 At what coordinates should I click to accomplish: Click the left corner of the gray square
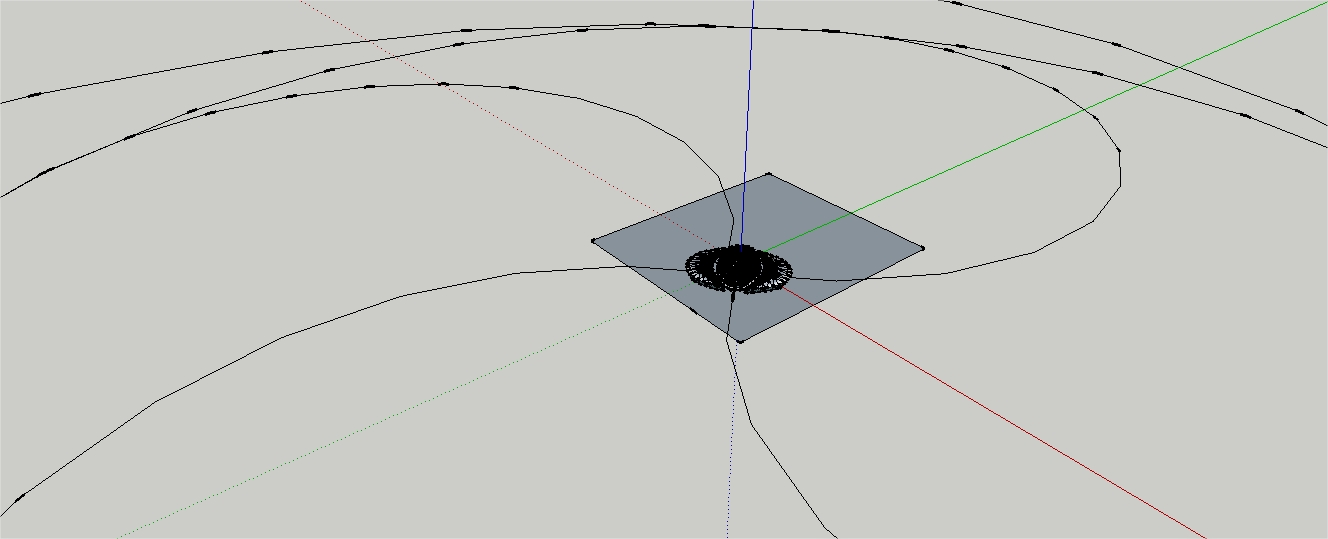click(x=594, y=240)
